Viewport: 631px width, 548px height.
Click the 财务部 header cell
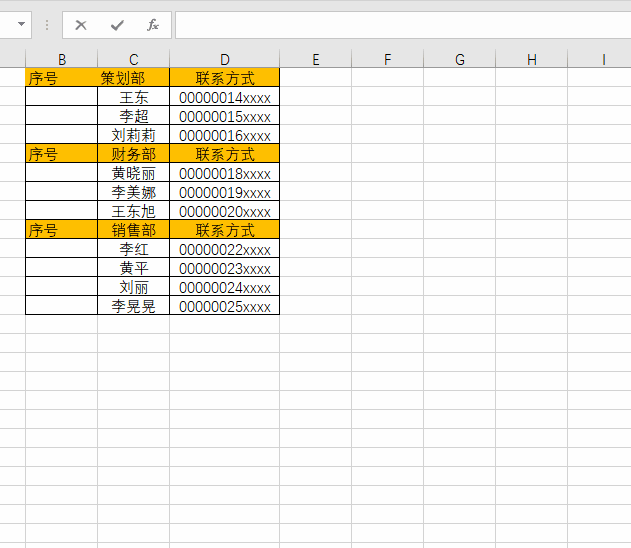tap(134, 153)
